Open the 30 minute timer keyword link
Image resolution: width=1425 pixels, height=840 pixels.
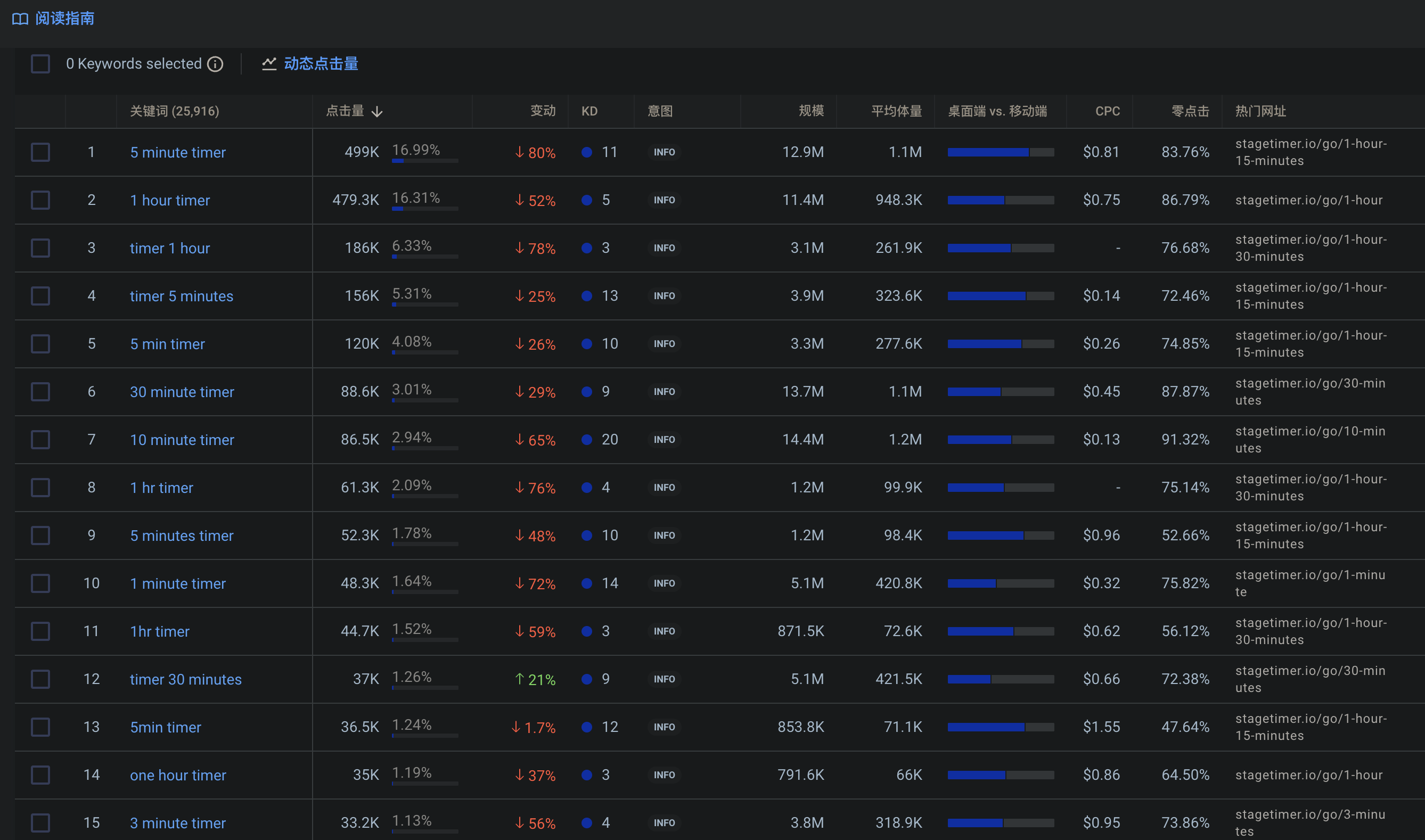coord(182,392)
